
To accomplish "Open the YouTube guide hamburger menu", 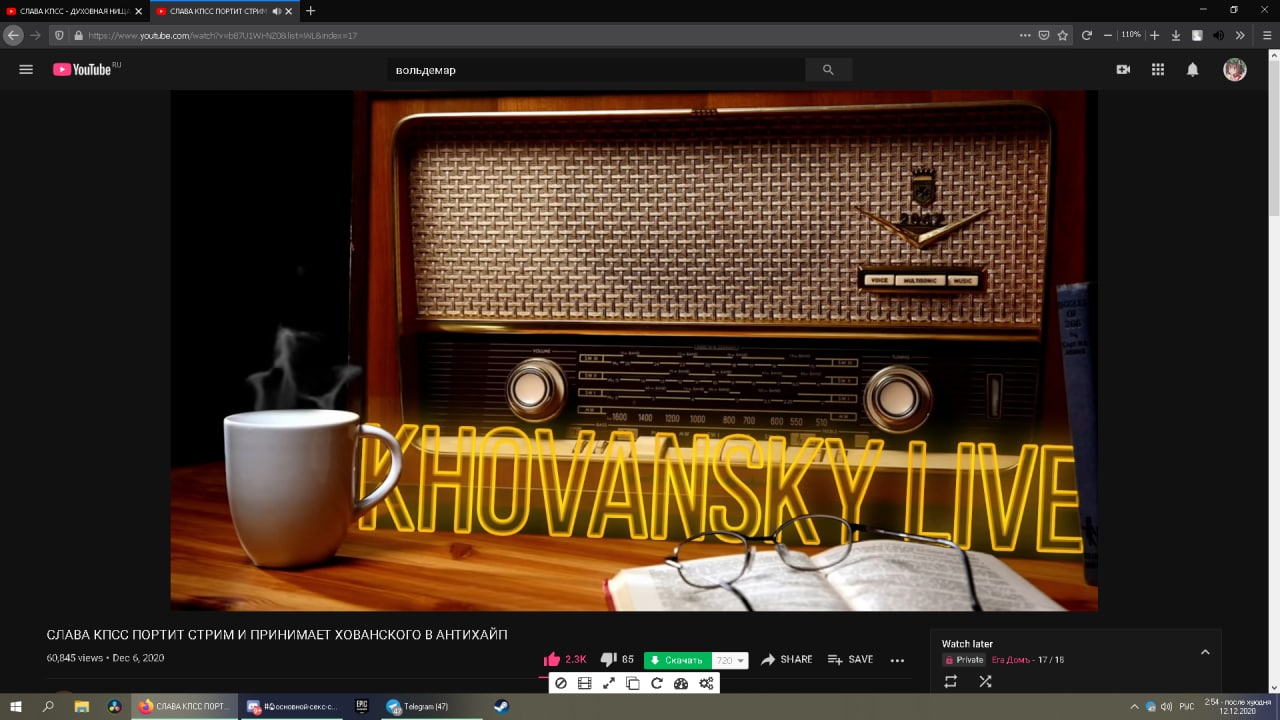I will coord(26,69).
